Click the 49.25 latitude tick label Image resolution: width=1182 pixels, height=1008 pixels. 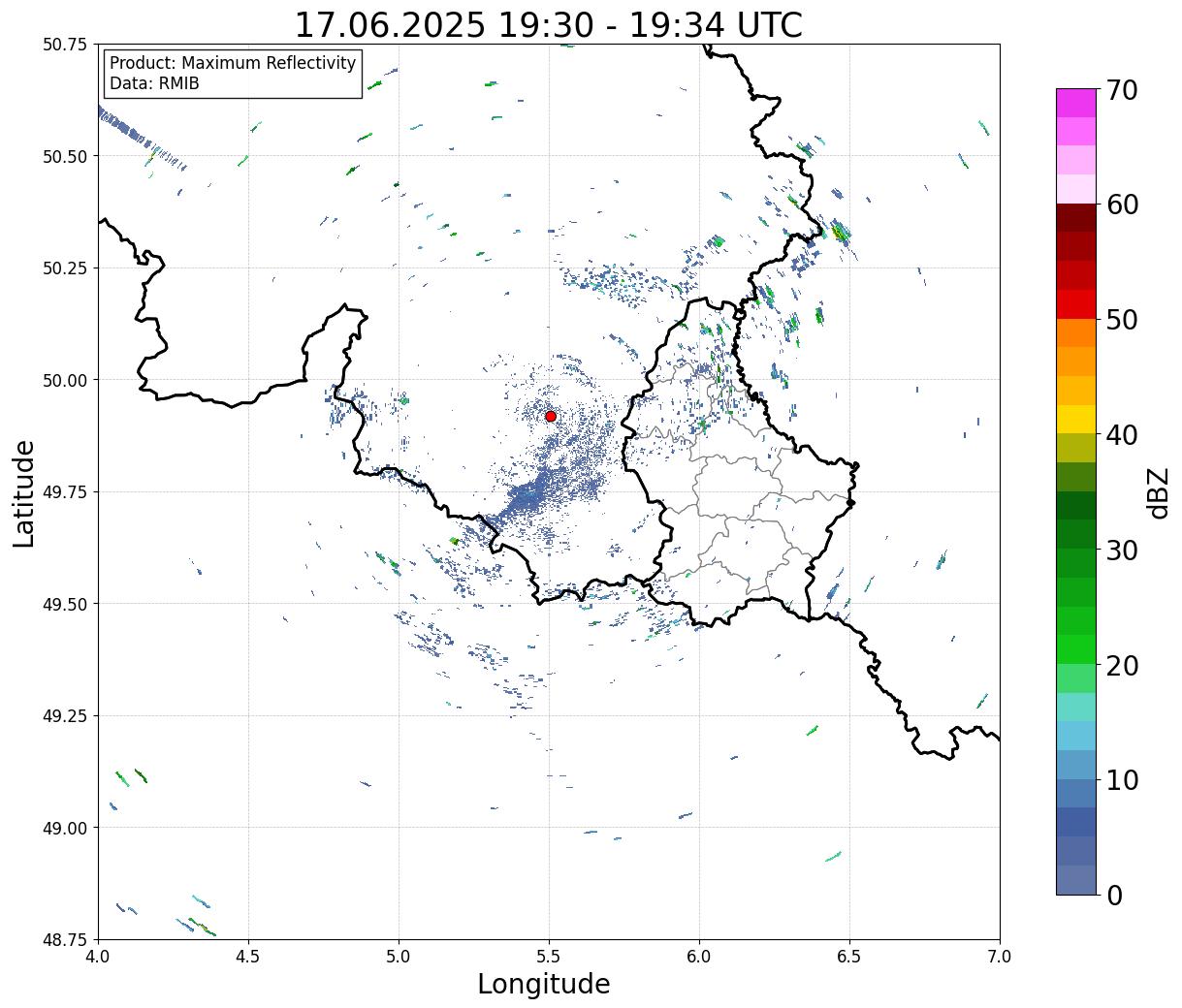click(65, 716)
